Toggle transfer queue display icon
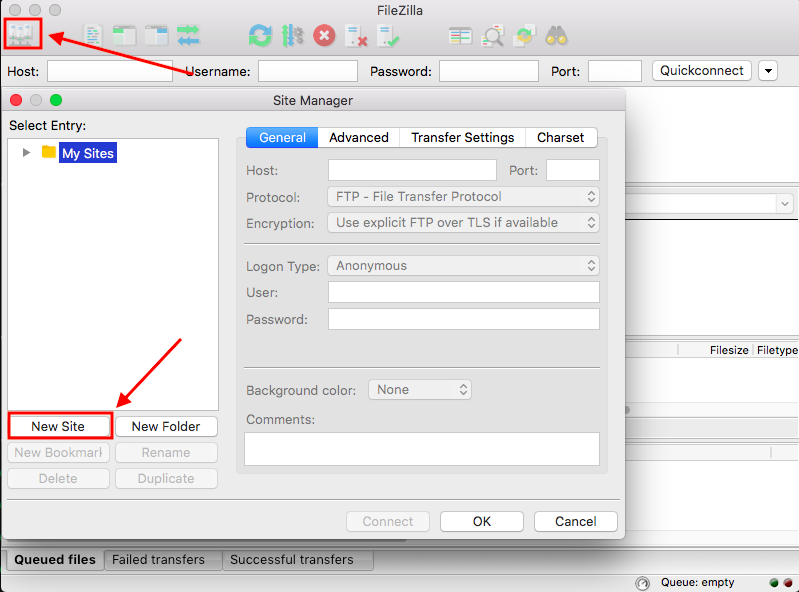This screenshot has height=592, width=799. point(188,36)
